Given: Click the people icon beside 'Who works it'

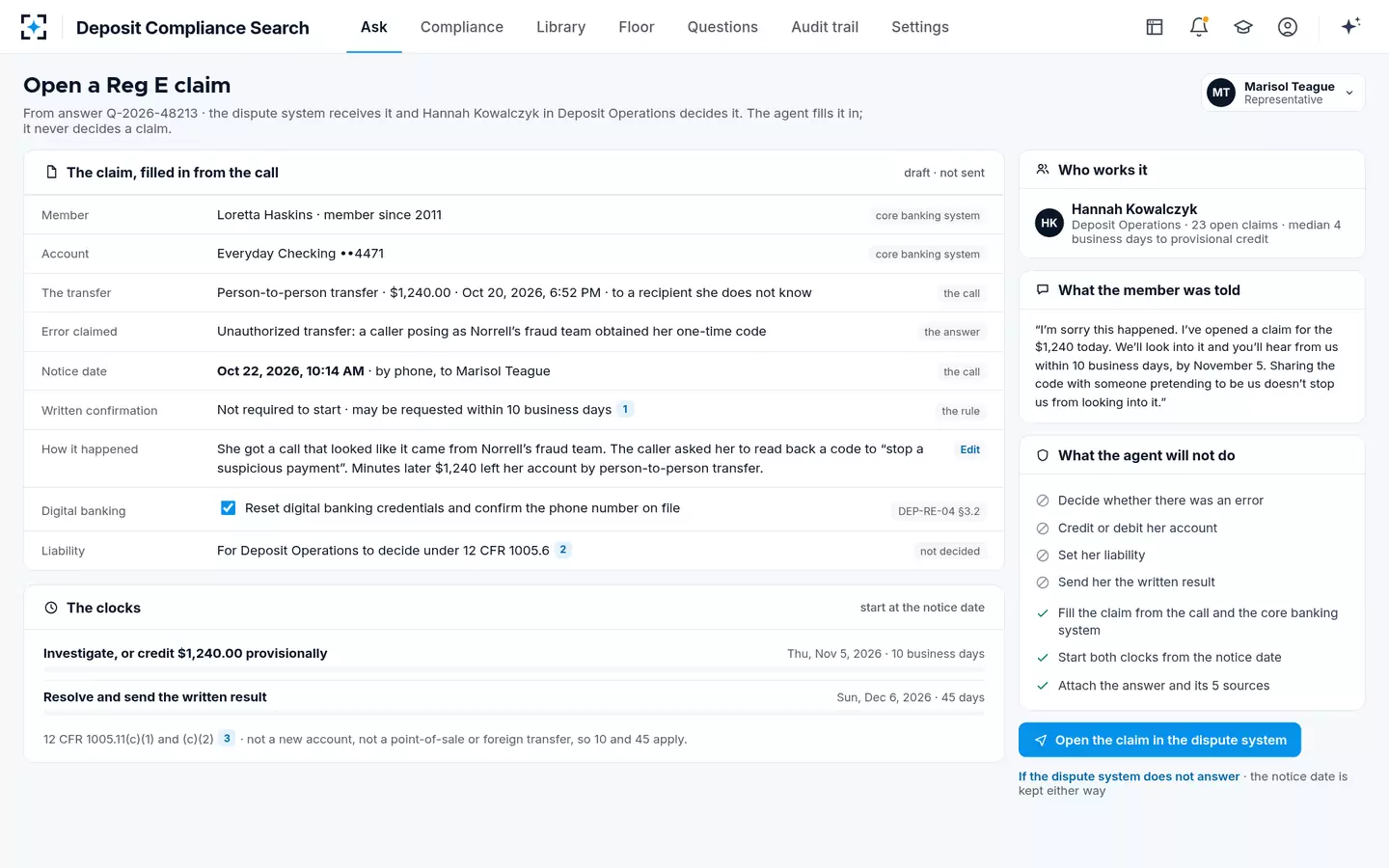Looking at the screenshot, I should [1043, 170].
